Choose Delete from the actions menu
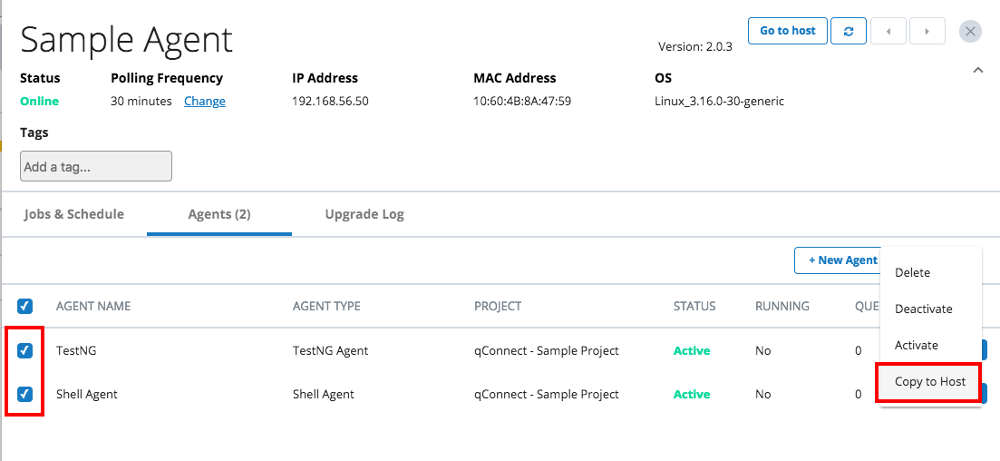Image resolution: width=1000 pixels, height=461 pixels. [912, 273]
